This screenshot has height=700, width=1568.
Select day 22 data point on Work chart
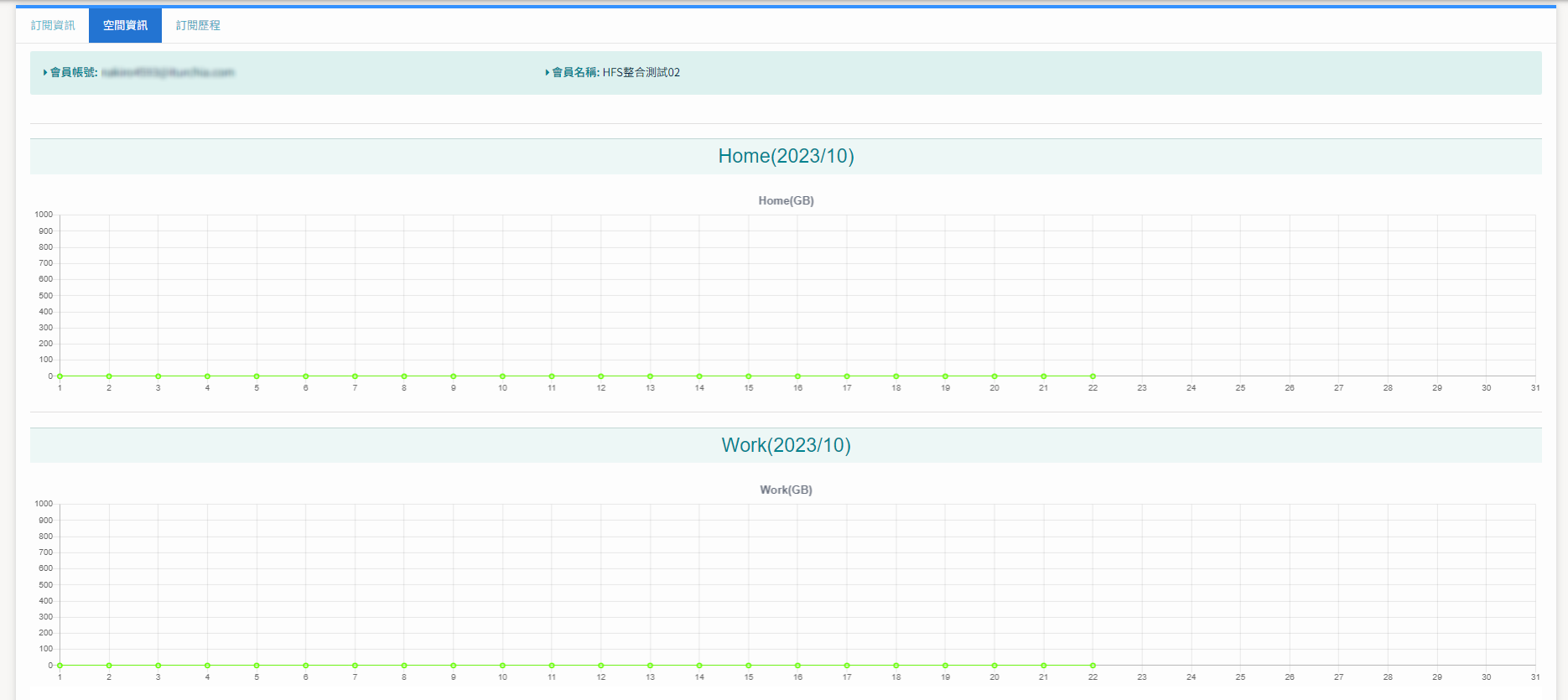[1093, 666]
